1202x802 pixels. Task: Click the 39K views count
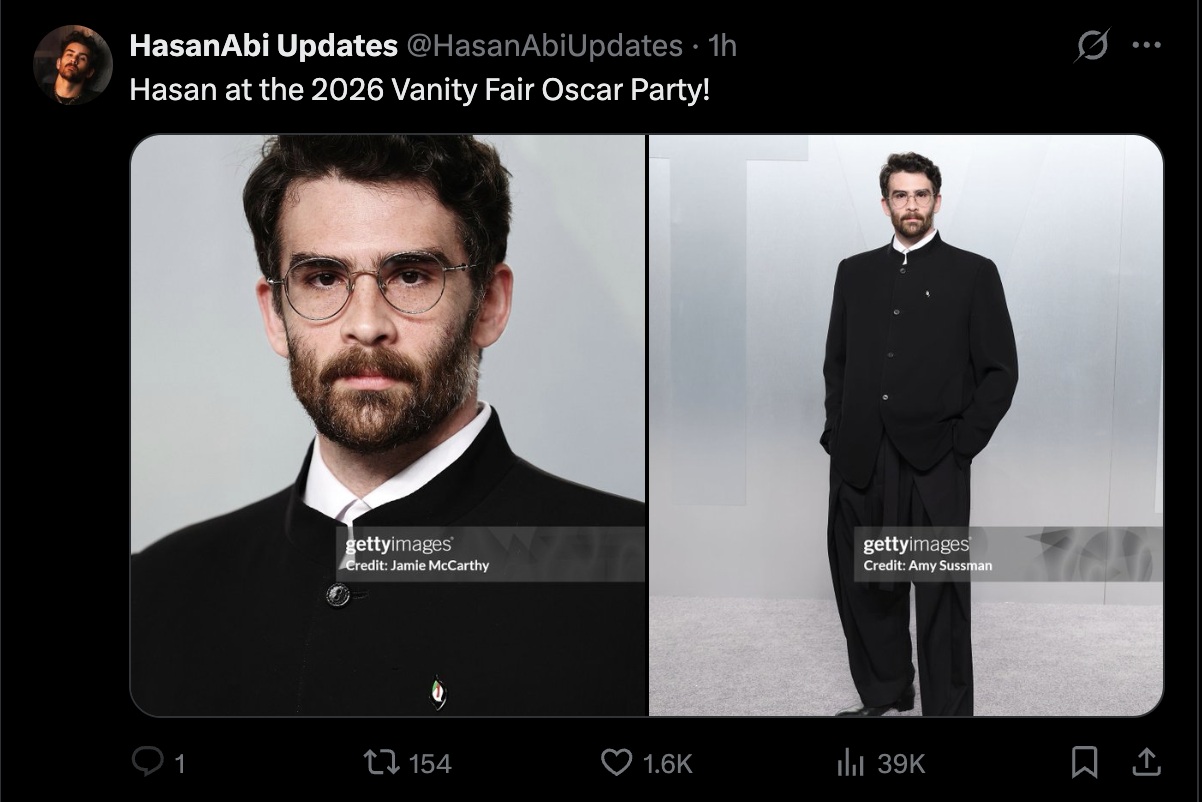pos(901,764)
